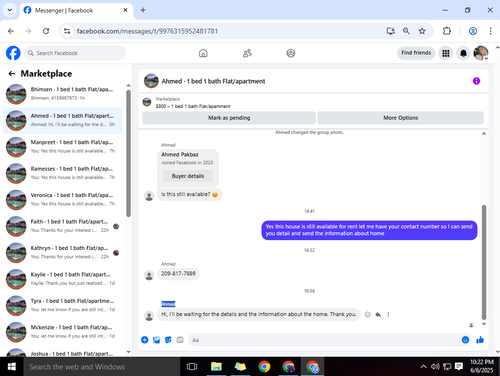This screenshot has height=376, width=500.
Task: Close the Messenger tab
Action: (125, 10)
